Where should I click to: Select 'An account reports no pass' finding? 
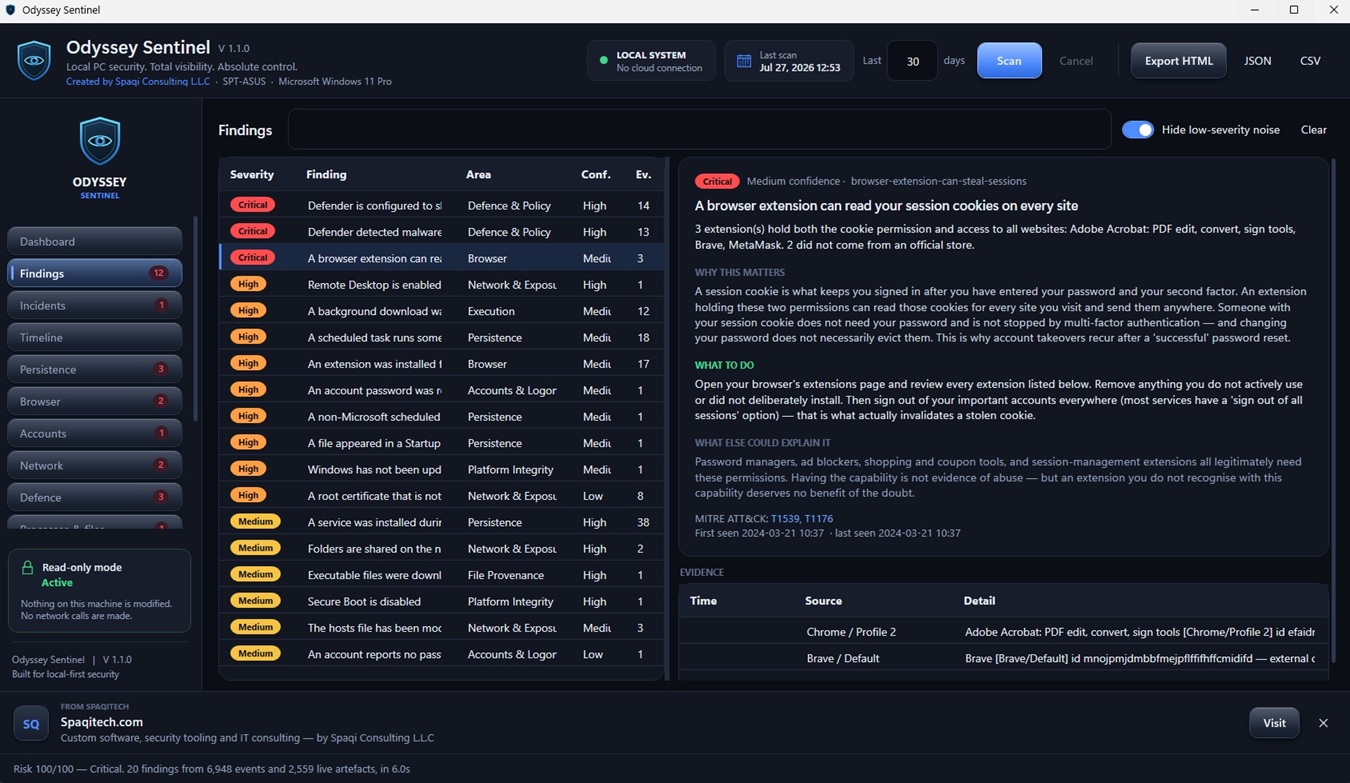pyautogui.click(x=441, y=654)
